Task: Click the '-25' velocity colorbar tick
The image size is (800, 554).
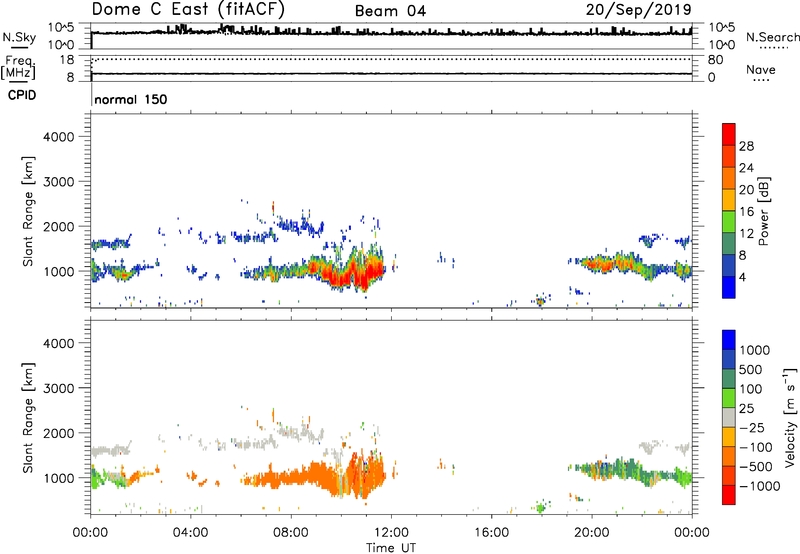Action: click(753, 427)
